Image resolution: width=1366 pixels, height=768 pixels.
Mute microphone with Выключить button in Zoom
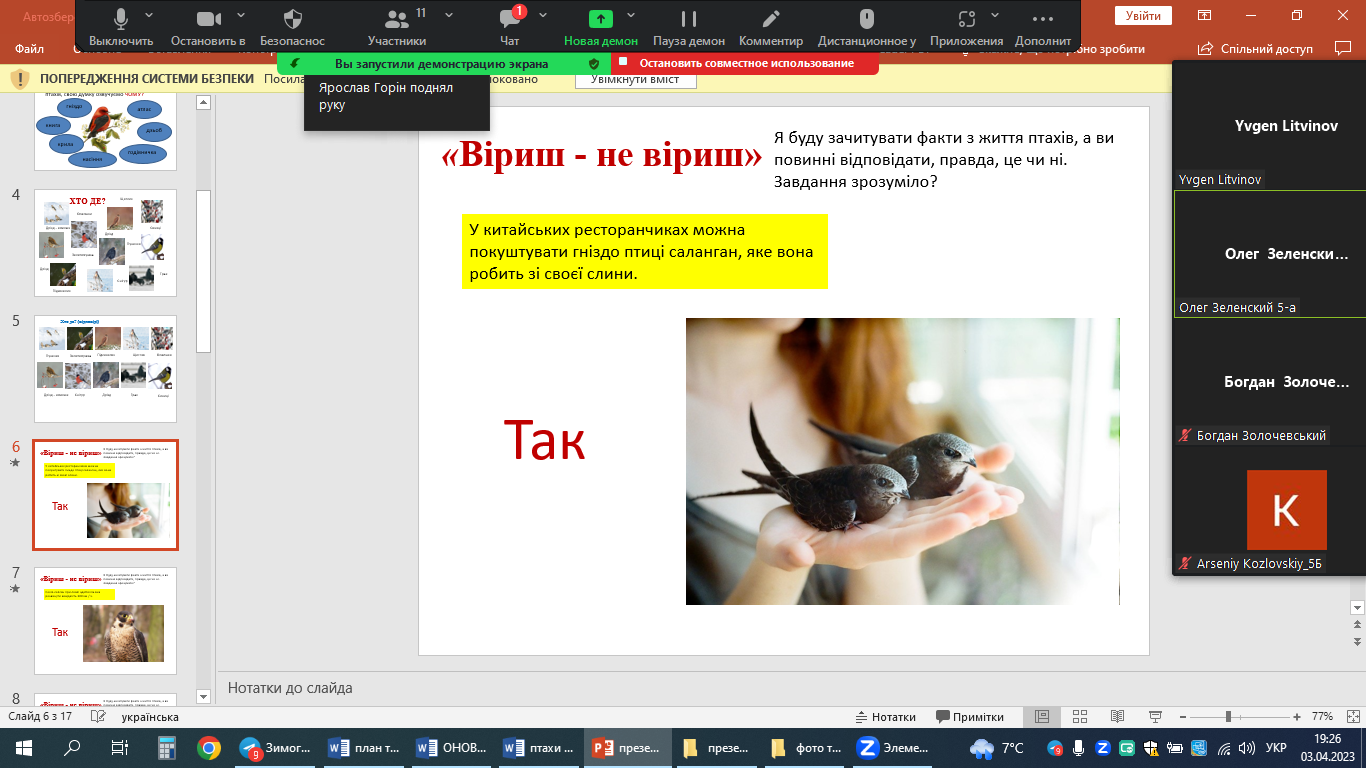[x=121, y=27]
